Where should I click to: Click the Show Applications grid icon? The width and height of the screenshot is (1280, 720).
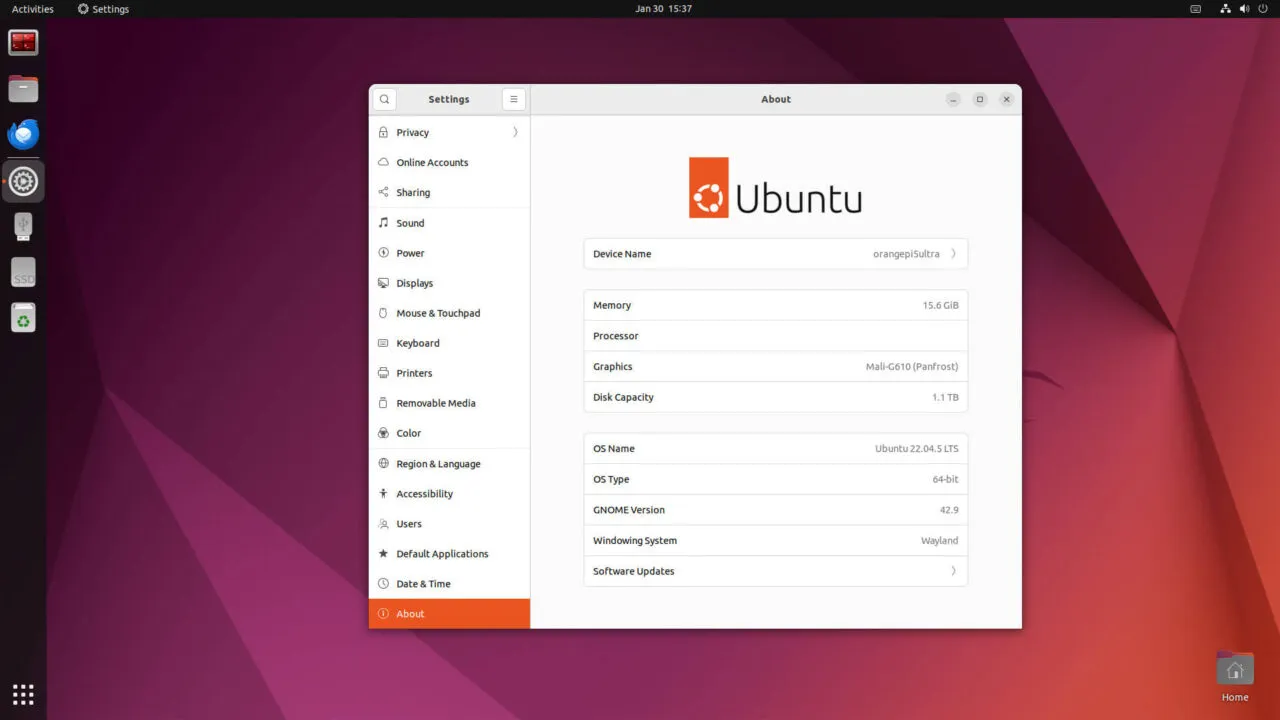[23, 693]
